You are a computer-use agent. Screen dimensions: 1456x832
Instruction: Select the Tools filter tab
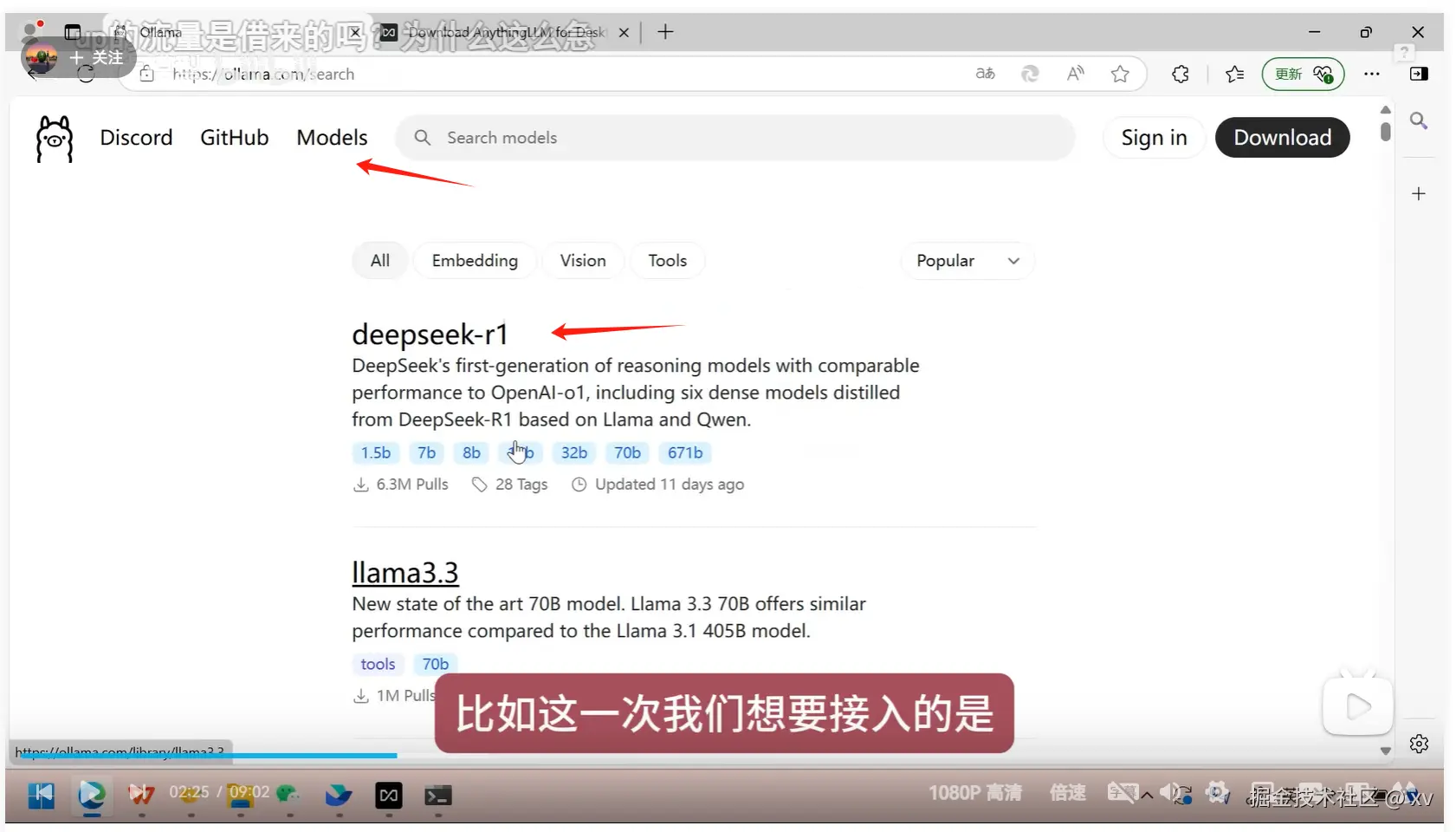(667, 261)
